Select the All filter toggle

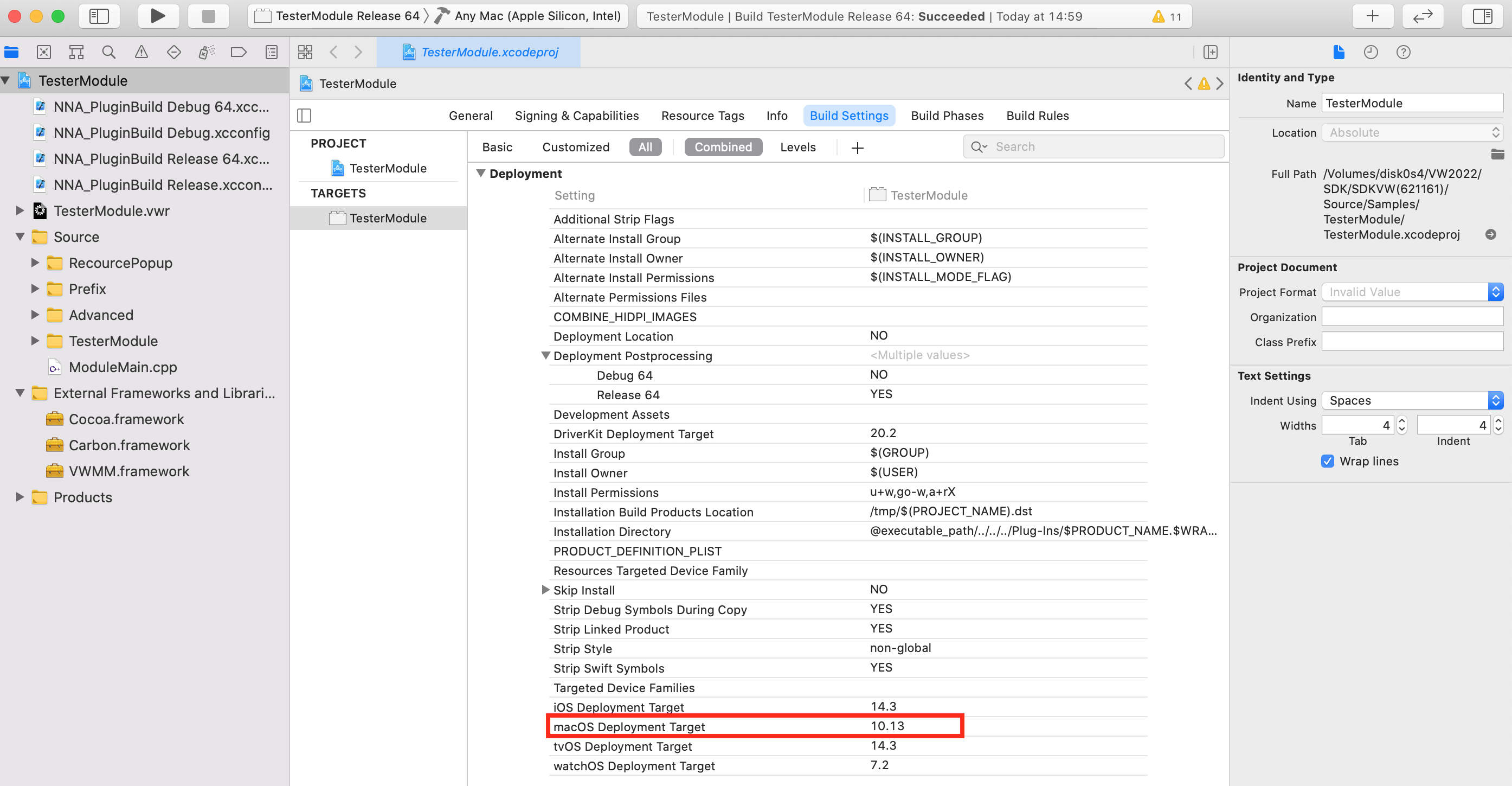point(645,147)
